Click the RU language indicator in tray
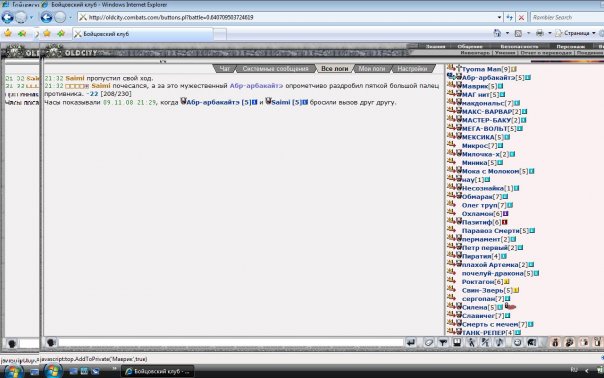 (574, 370)
